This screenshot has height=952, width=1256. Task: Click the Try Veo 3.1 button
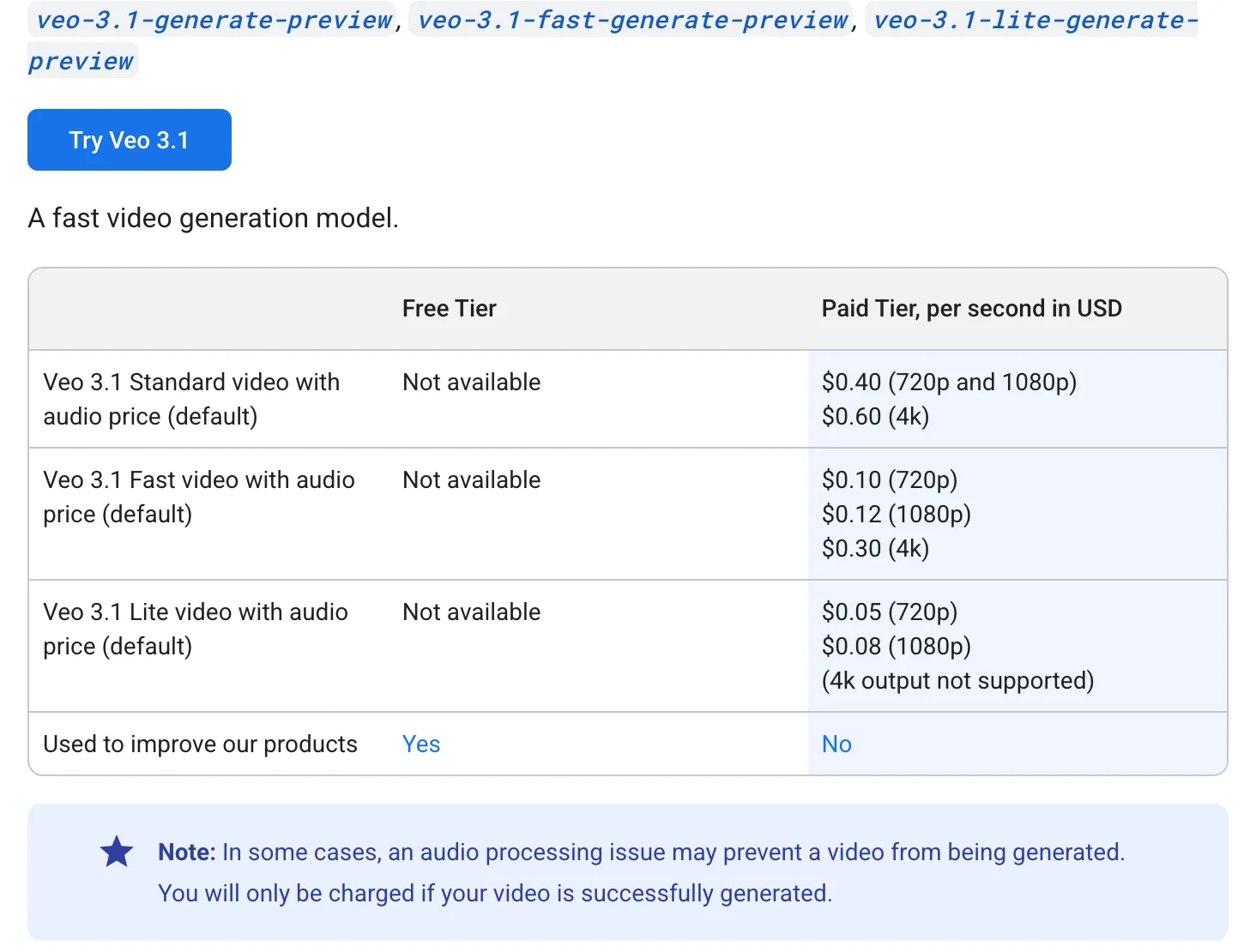click(130, 140)
